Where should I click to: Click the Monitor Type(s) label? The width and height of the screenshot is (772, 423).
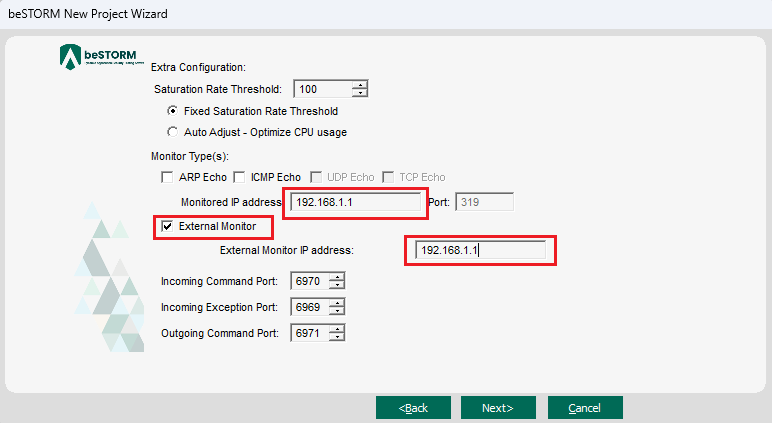[x=190, y=156]
